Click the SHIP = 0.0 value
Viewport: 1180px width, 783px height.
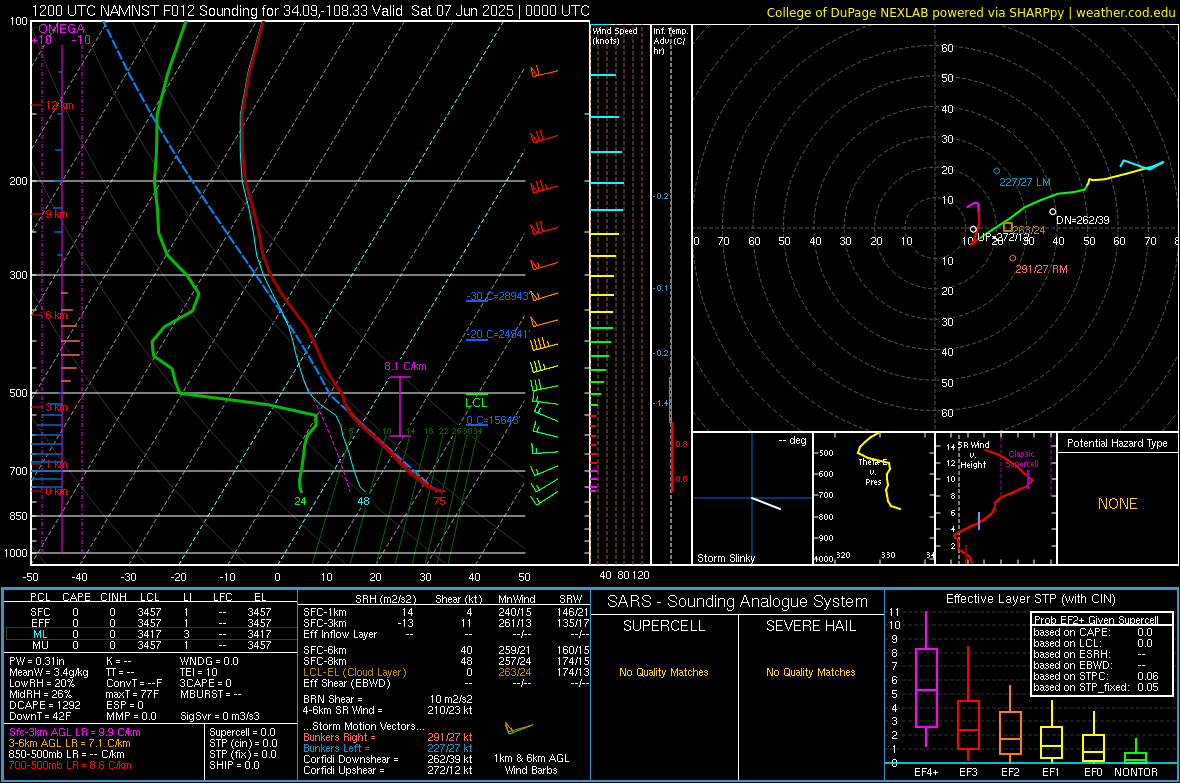pos(234,765)
